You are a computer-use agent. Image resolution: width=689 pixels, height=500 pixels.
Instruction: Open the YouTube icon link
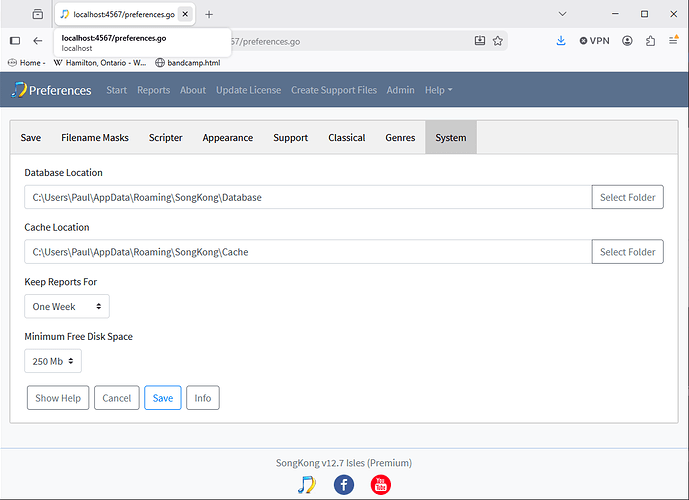point(381,485)
